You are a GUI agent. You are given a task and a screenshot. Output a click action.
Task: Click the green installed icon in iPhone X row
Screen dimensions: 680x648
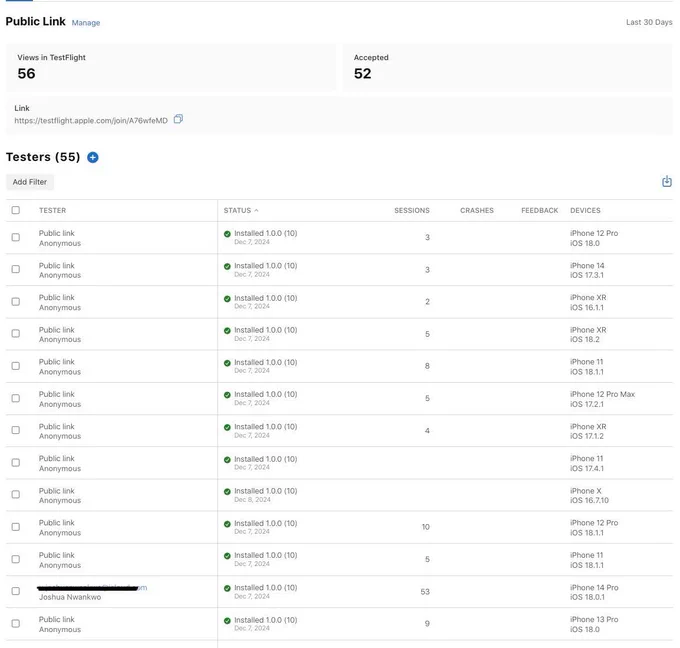coord(227,491)
